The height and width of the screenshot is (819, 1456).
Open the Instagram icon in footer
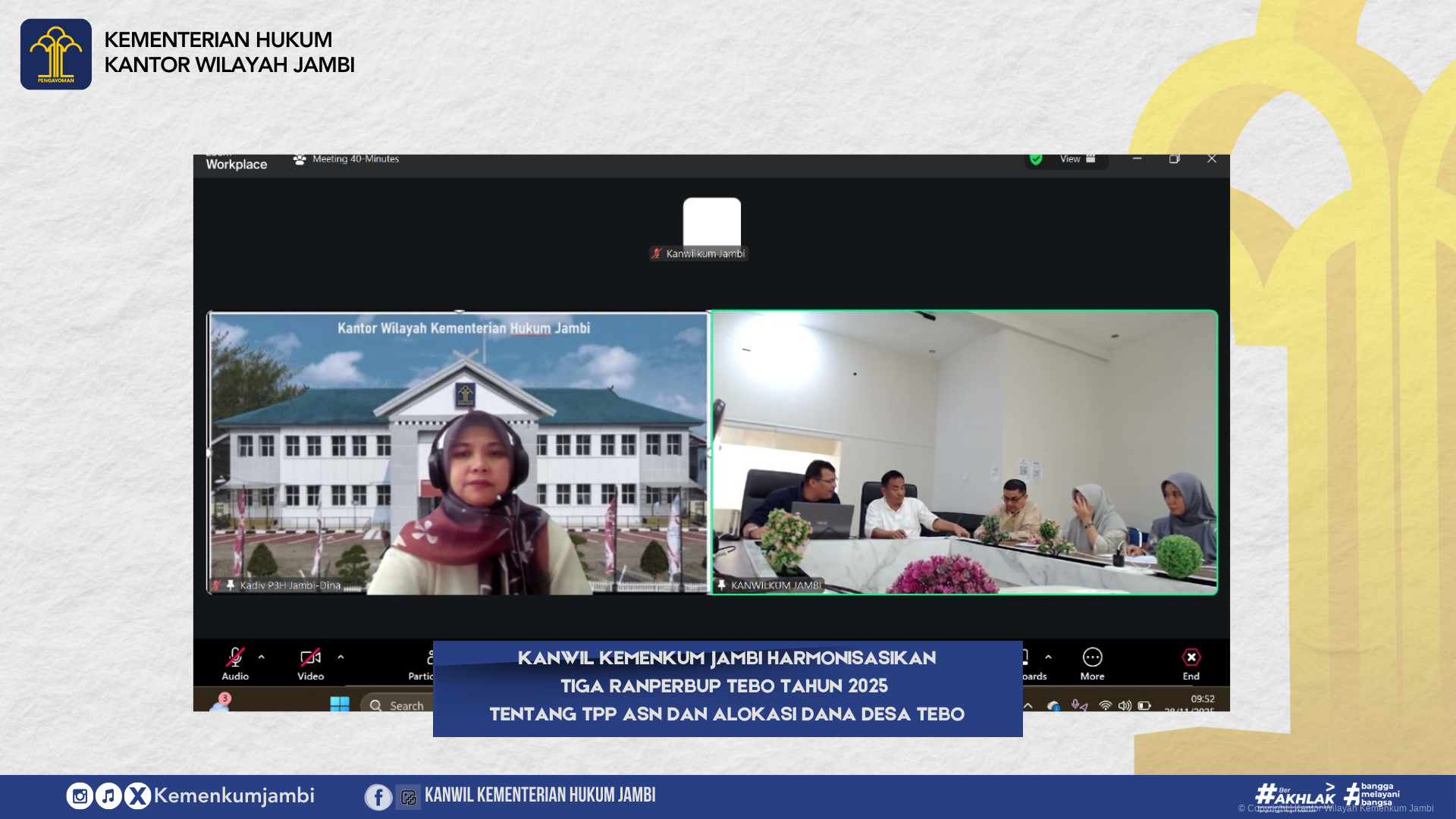point(80,795)
